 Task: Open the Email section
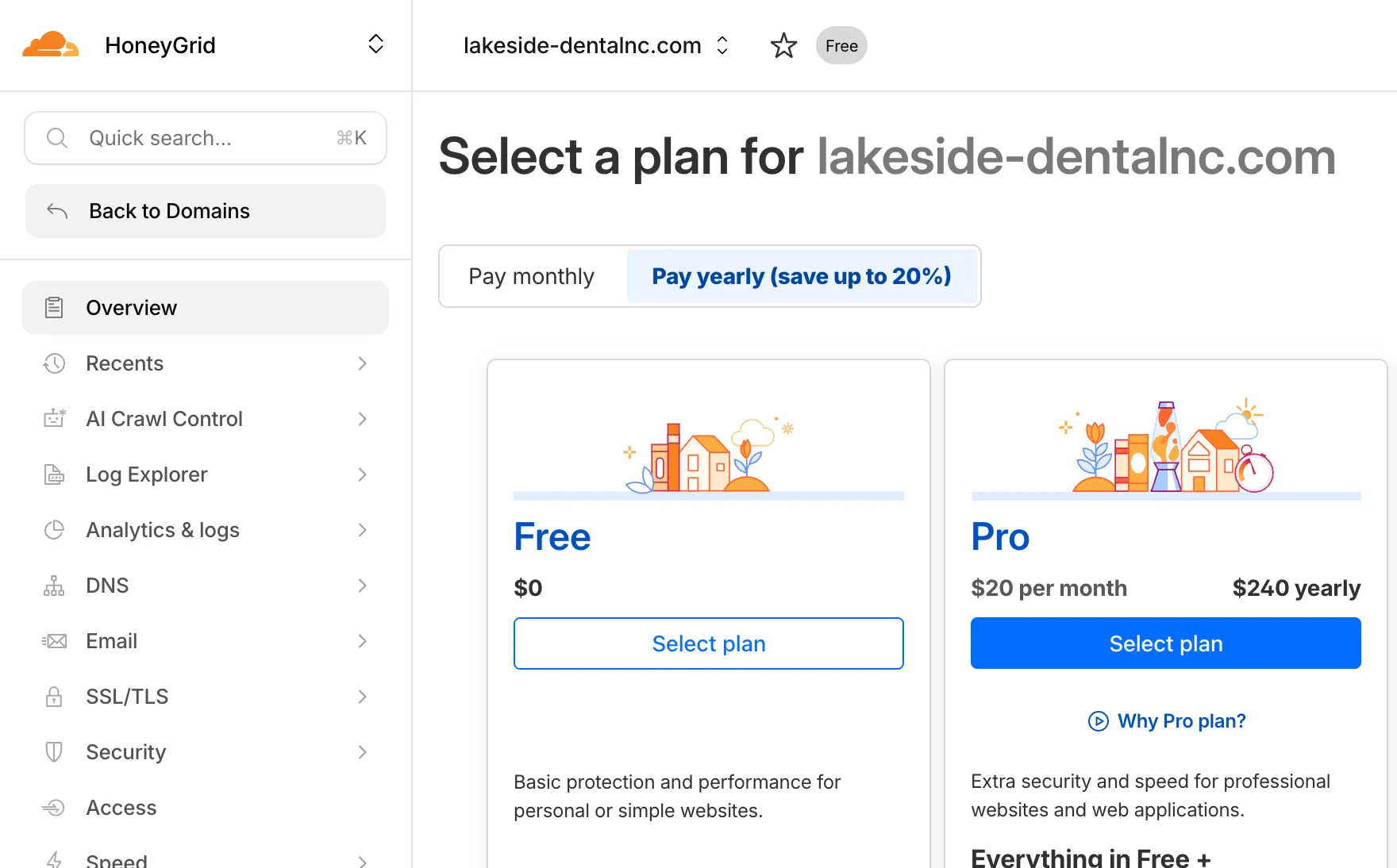pos(111,641)
